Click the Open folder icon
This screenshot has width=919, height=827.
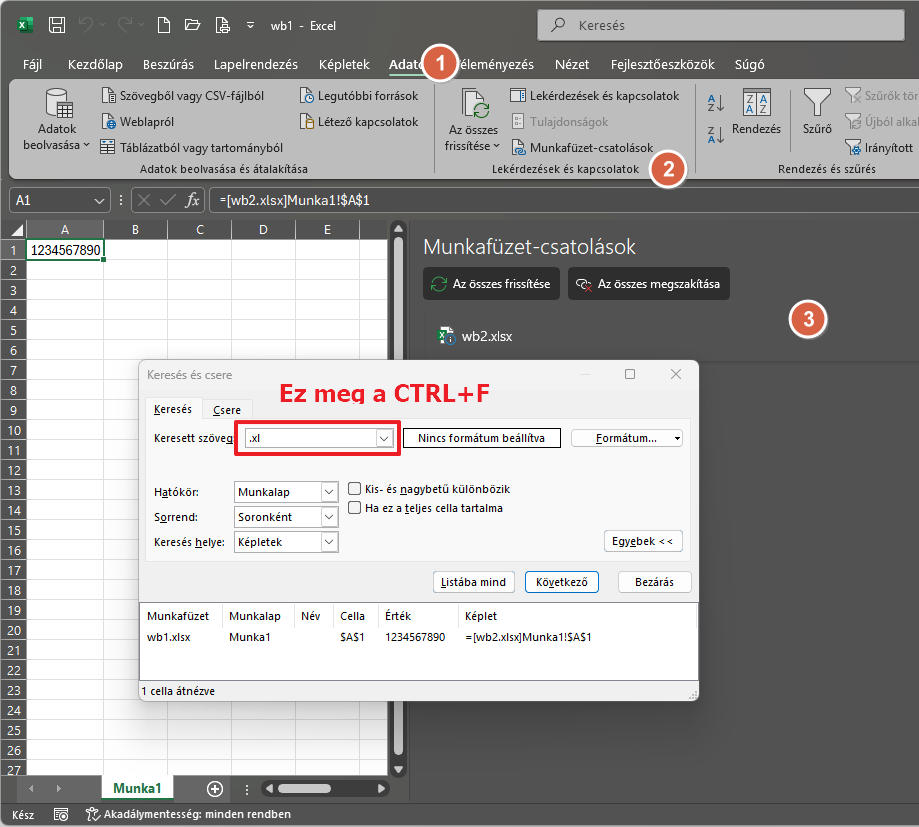(x=192, y=25)
